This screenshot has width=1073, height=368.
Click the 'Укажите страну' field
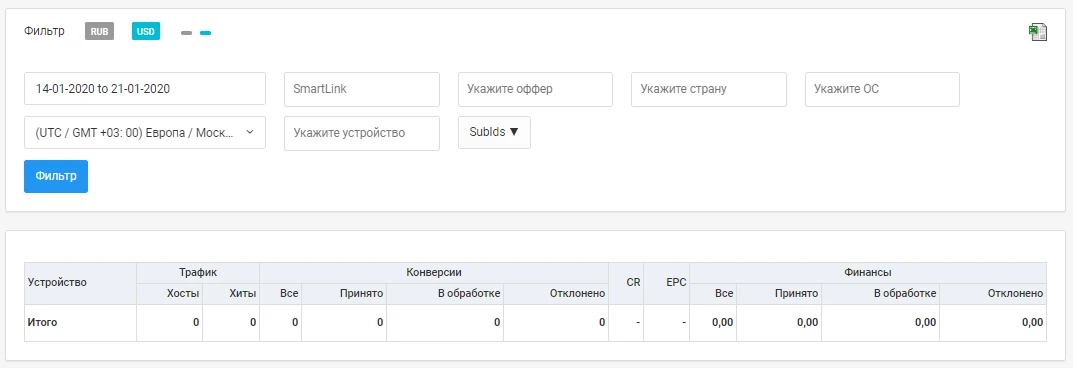(x=708, y=89)
